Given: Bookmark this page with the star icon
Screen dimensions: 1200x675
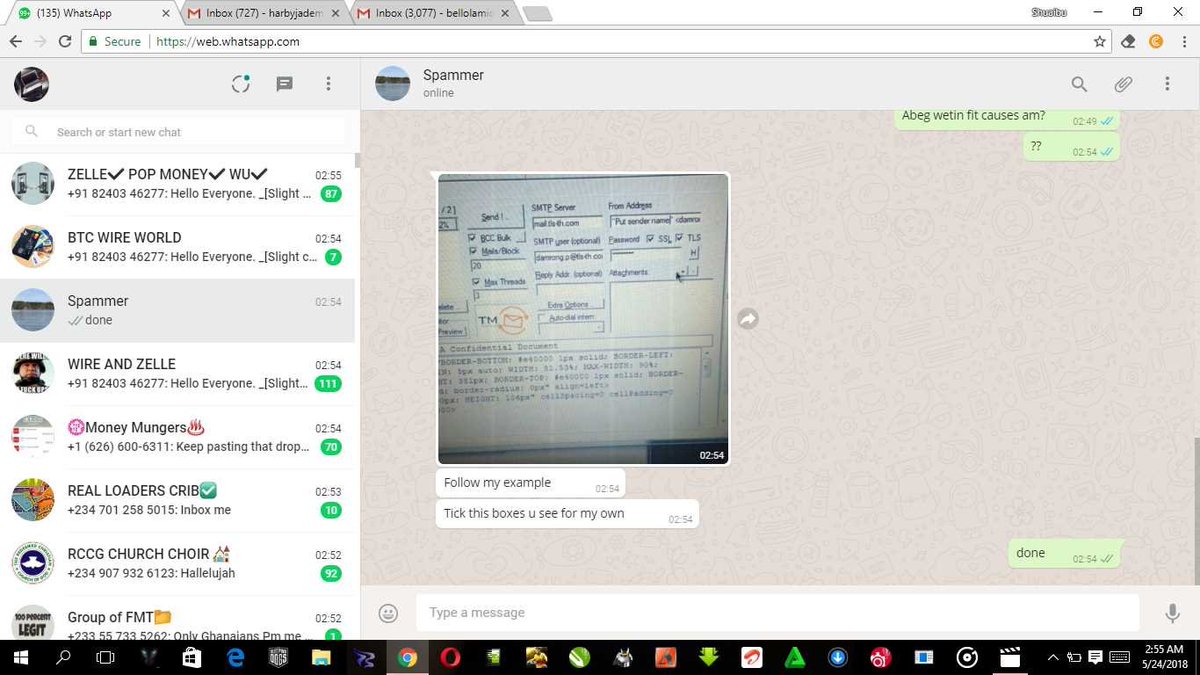Looking at the screenshot, I should [x=1100, y=42].
